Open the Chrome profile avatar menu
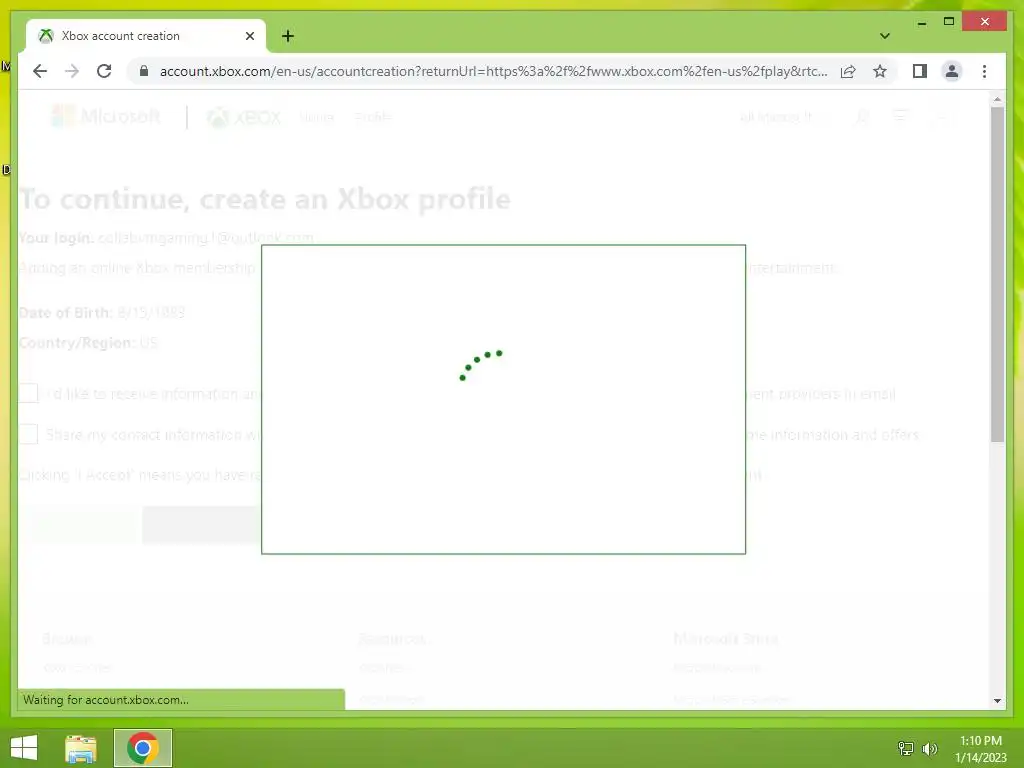1024x768 pixels. [952, 71]
